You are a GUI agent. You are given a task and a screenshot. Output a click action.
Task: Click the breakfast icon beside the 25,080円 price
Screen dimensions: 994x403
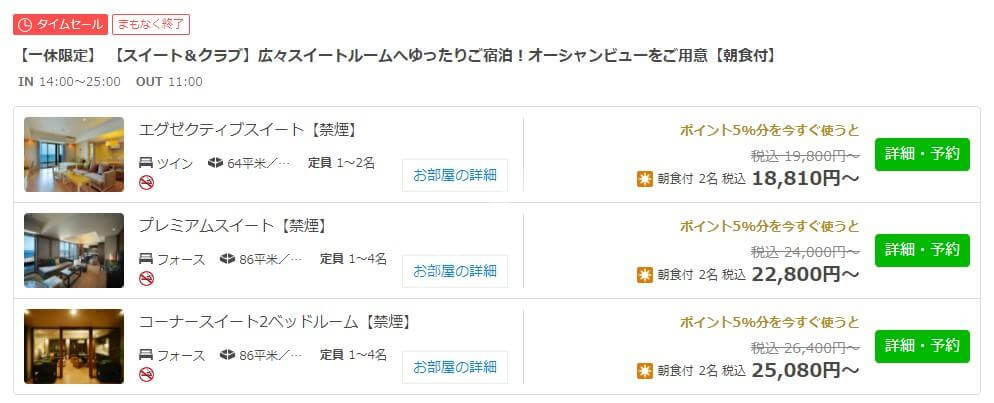pos(645,371)
